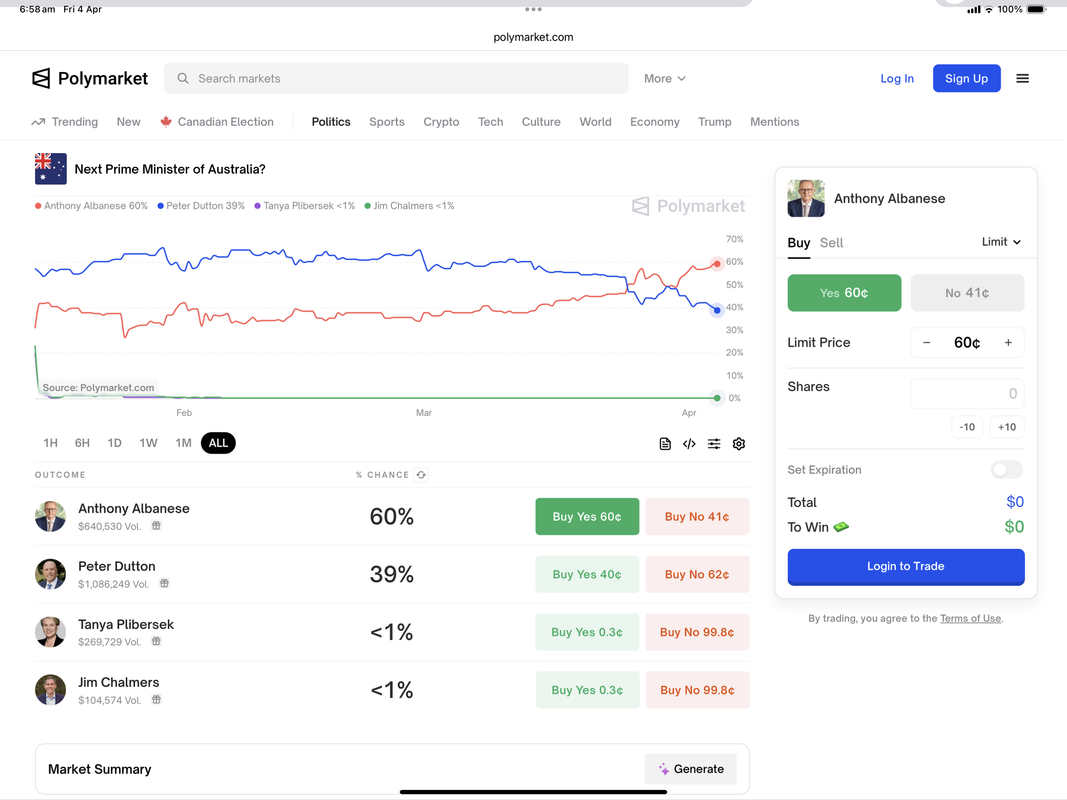This screenshot has width=1067, height=800.
Task: Click Peter Dutton's avatar in outcomes
Action: pyautogui.click(x=50, y=574)
